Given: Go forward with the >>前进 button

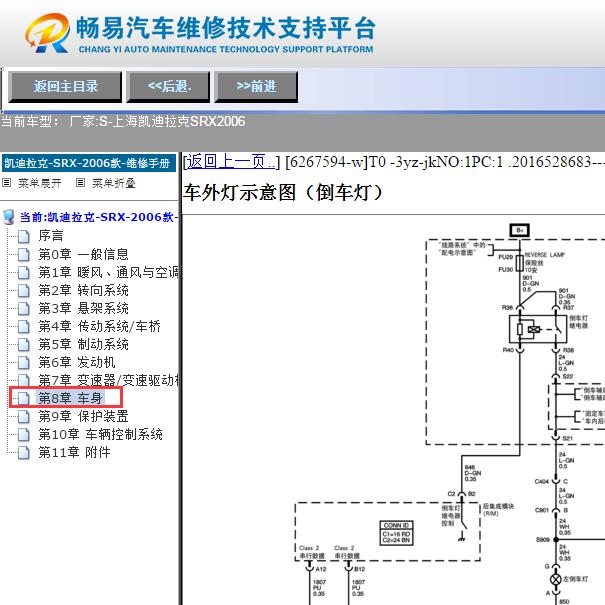Looking at the screenshot, I should (x=256, y=86).
